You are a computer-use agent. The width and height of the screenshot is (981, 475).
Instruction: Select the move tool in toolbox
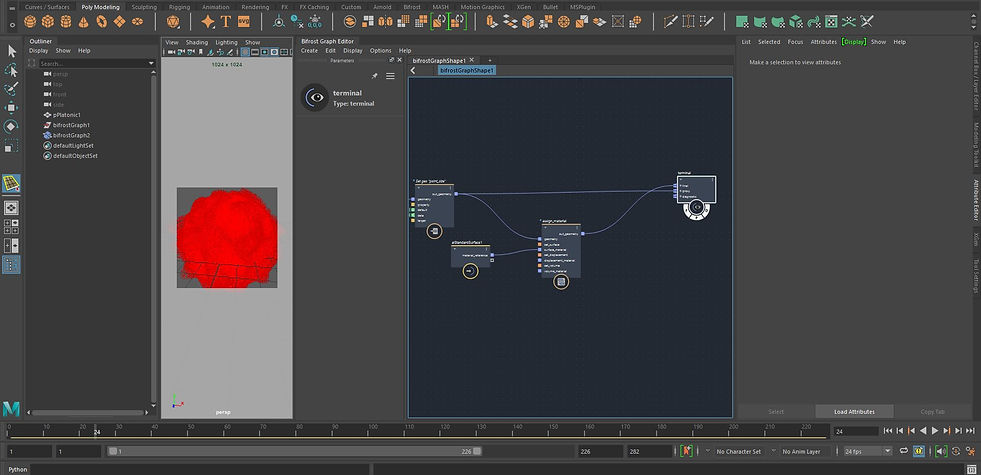tap(12, 108)
